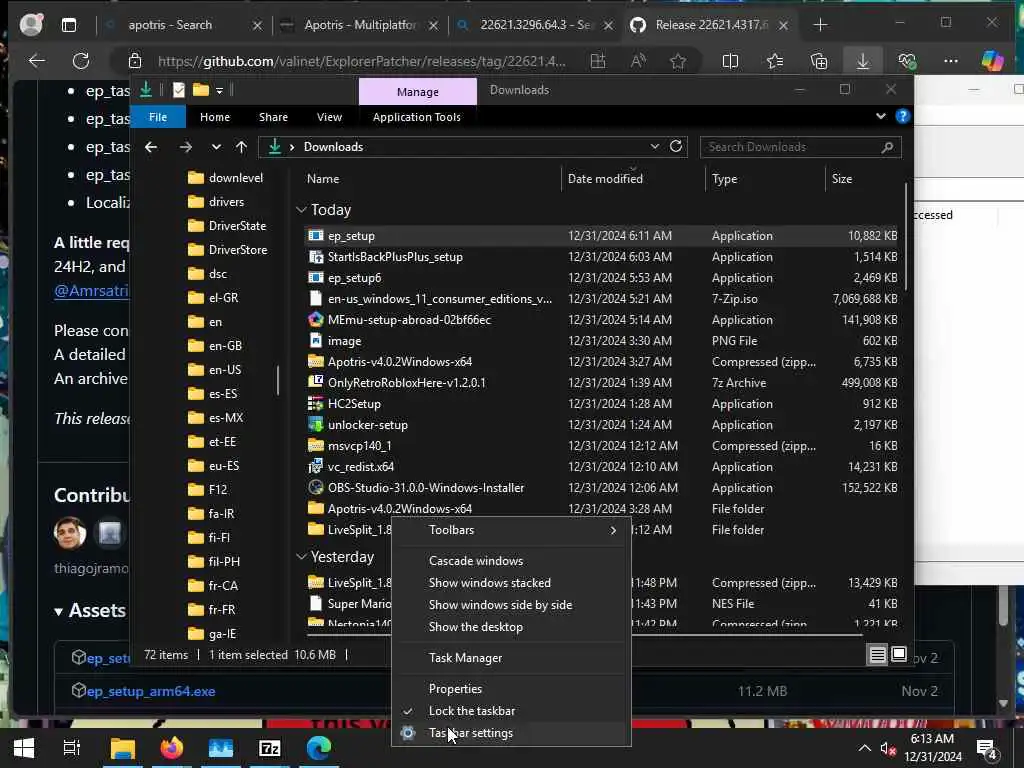The height and width of the screenshot is (768, 1024).
Task: Switch Explorer to details view icon
Action: 877,654
